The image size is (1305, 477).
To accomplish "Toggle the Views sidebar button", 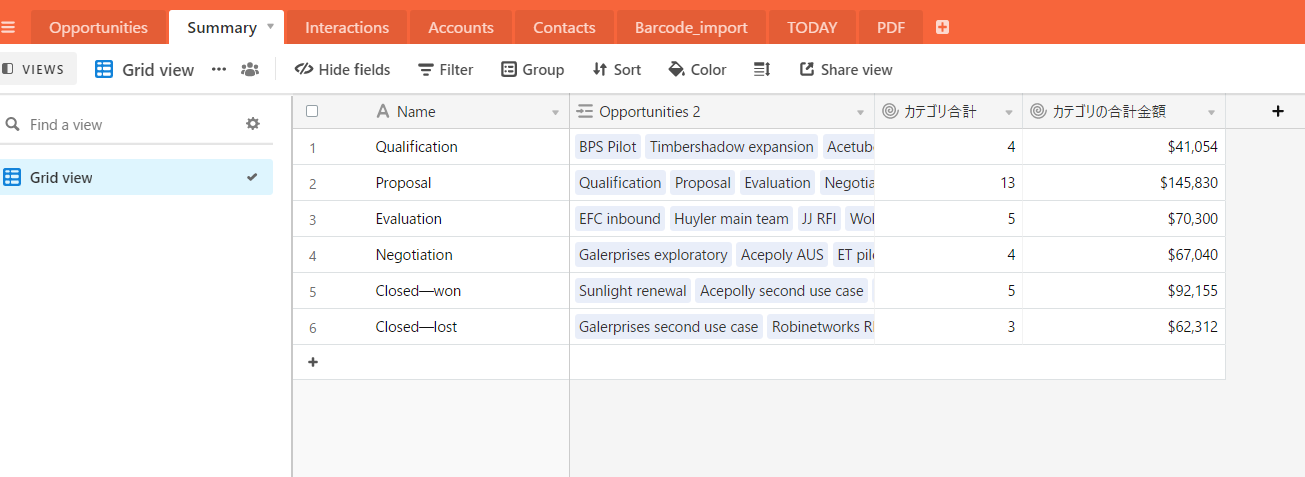I will [36, 69].
